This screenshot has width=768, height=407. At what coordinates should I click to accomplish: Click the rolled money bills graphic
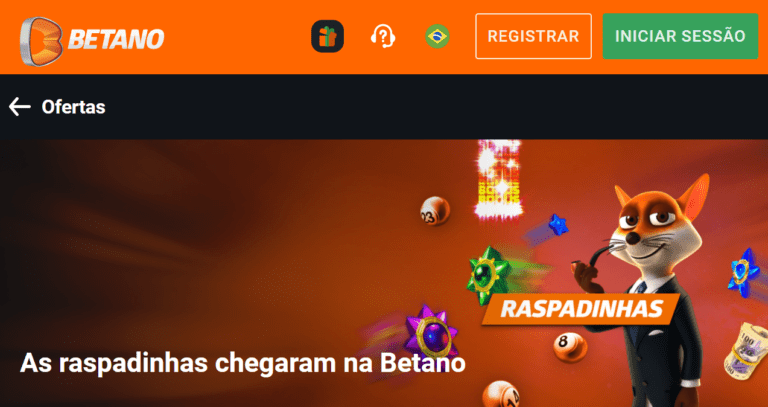tap(746, 351)
